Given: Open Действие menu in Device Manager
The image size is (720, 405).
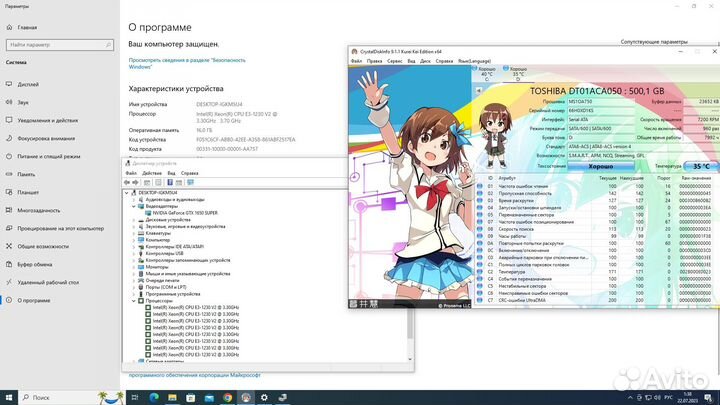Looking at the screenshot, I should 152,173.
